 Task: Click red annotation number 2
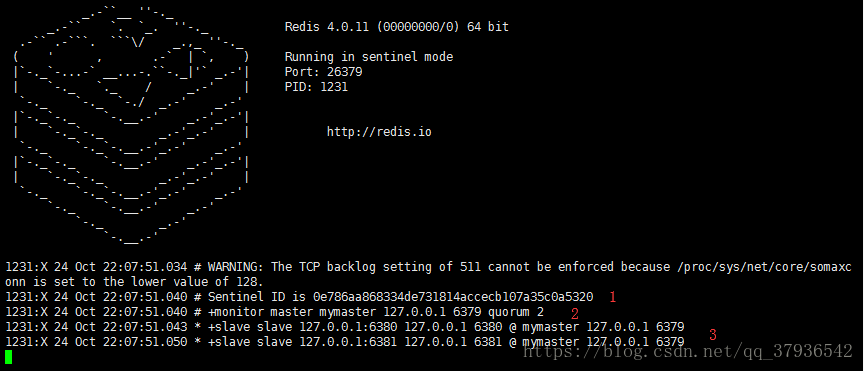575,314
